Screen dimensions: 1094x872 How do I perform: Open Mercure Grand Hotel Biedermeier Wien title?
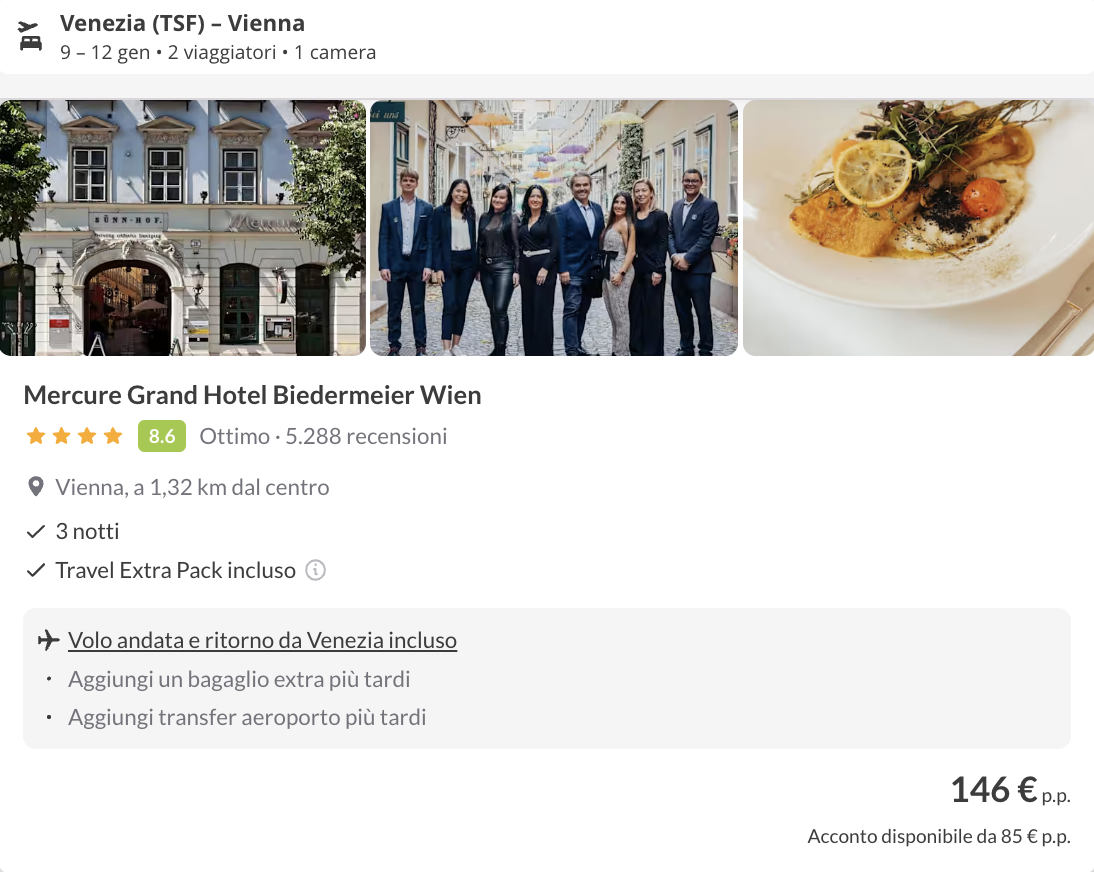252,395
